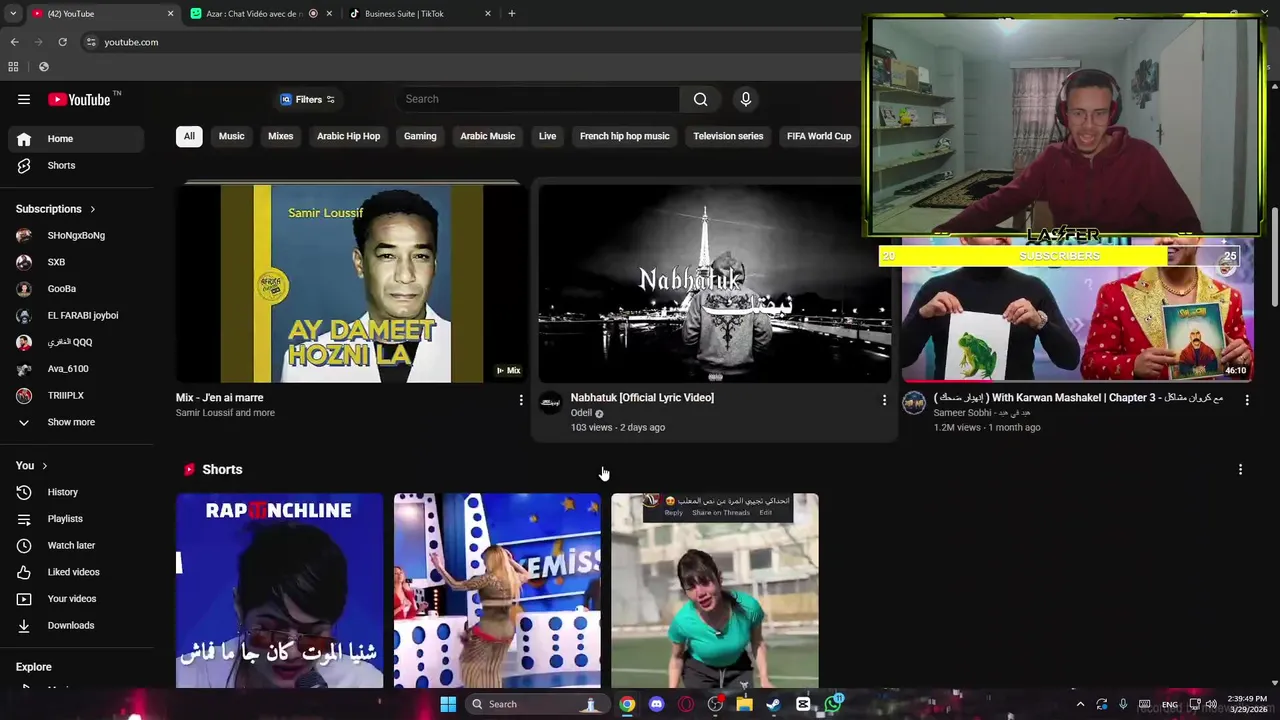Open the Odeil channel avatar

[550, 403]
